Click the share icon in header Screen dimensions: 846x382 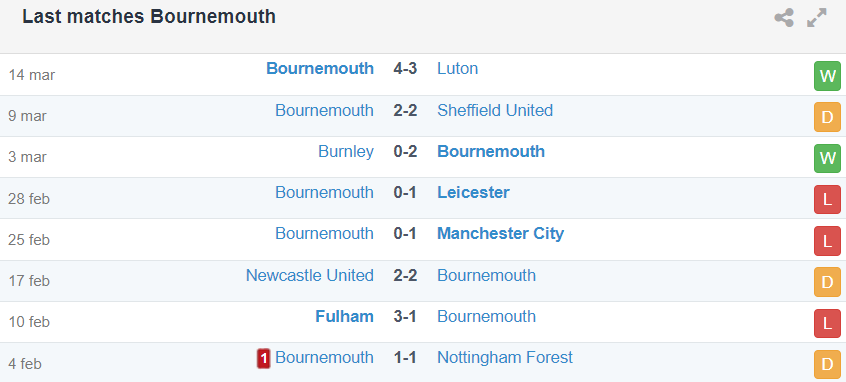[784, 18]
